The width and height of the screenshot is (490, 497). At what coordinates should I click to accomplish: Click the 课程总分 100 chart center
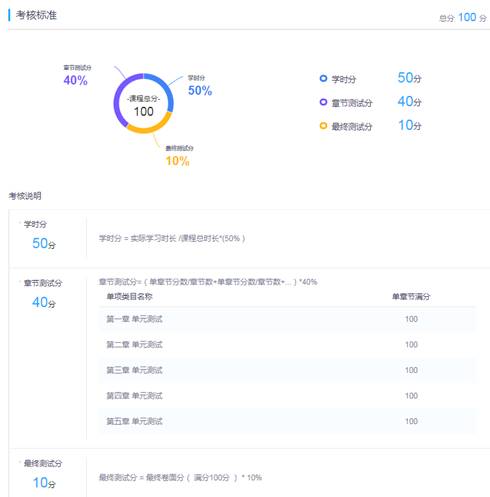click(144, 106)
